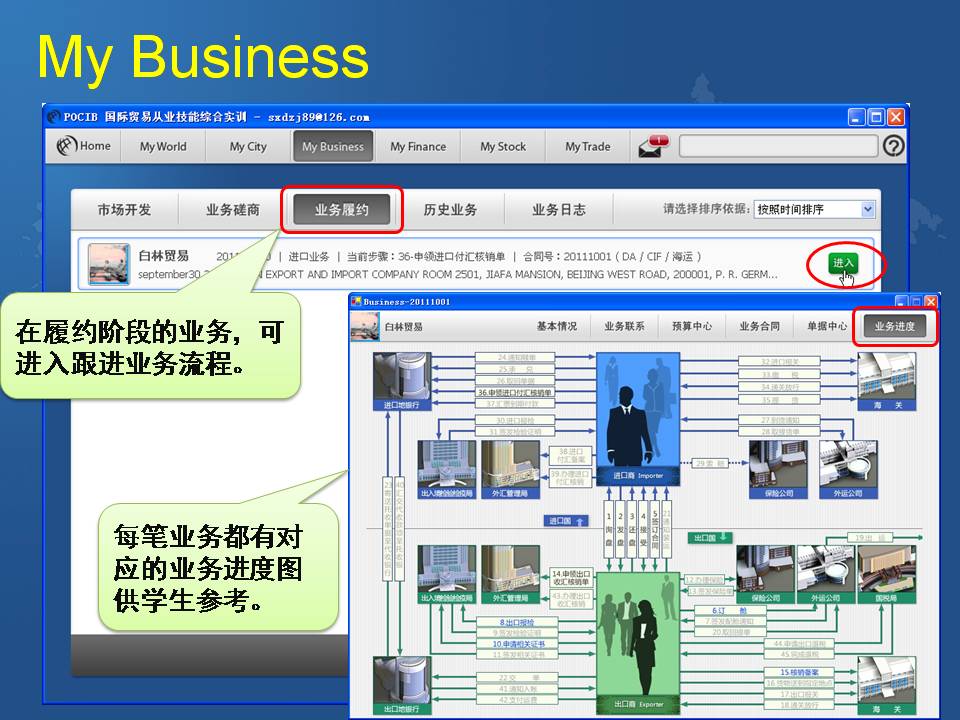Screen dimensions: 960x720
Task: Click the 白林贸易 company thumbnail in list
Action: [108, 264]
